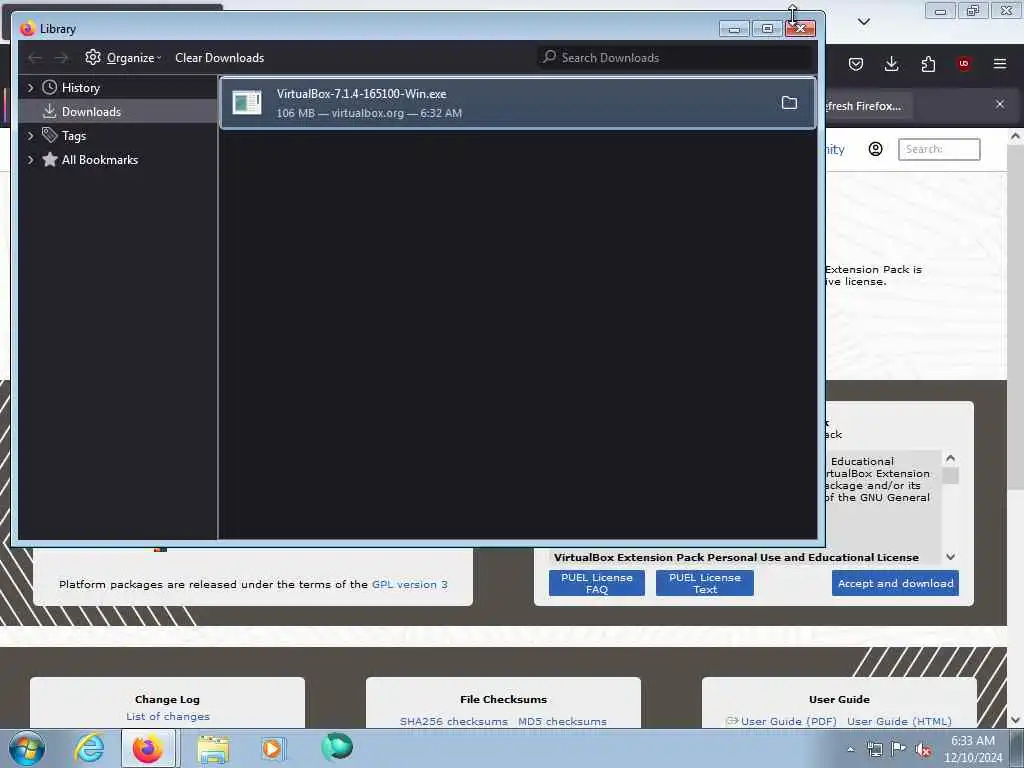Open SHA256 checksums link
The image size is (1024, 768).
point(453,721)
